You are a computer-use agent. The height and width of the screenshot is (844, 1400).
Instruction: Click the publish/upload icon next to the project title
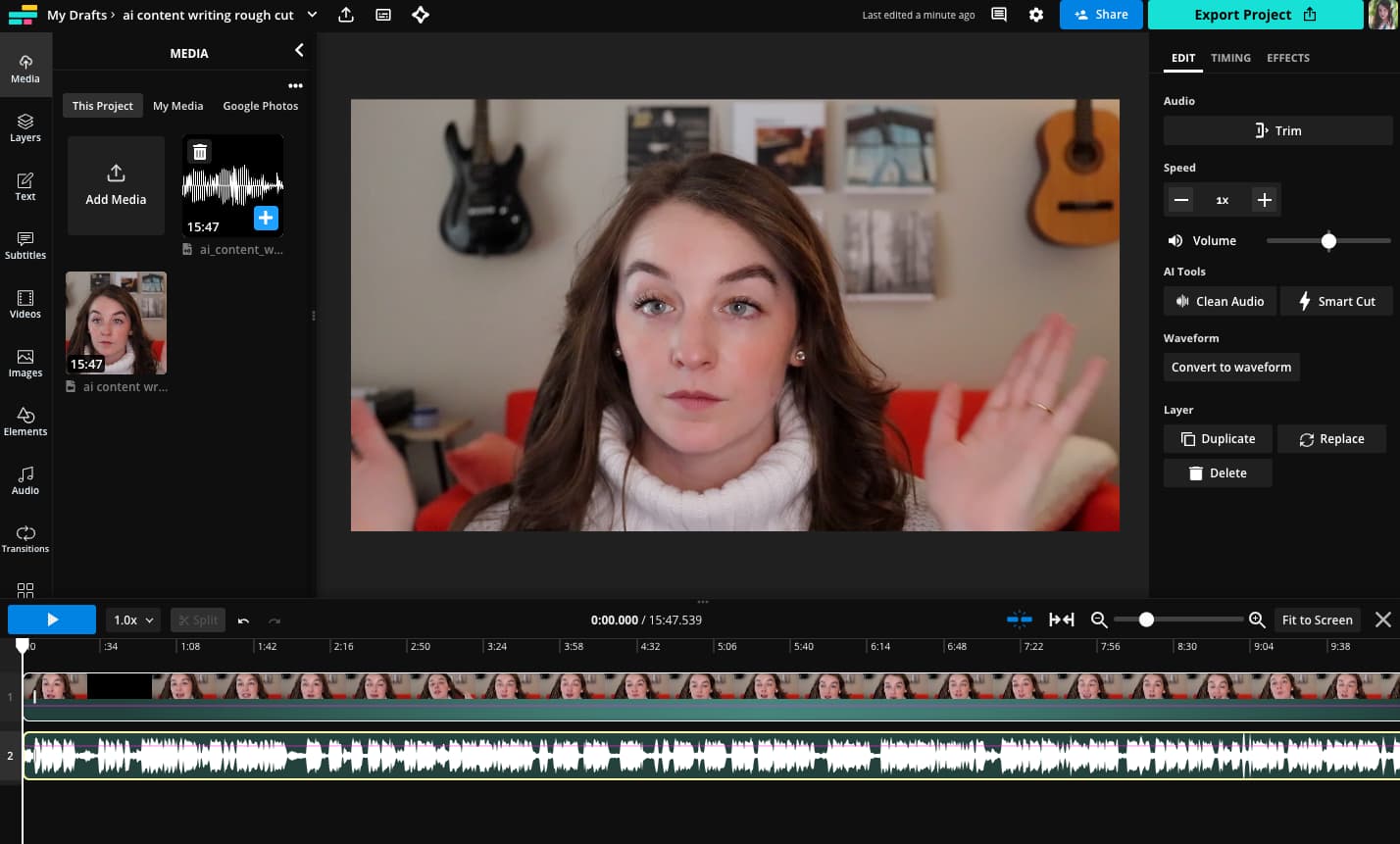click(345, 15)
